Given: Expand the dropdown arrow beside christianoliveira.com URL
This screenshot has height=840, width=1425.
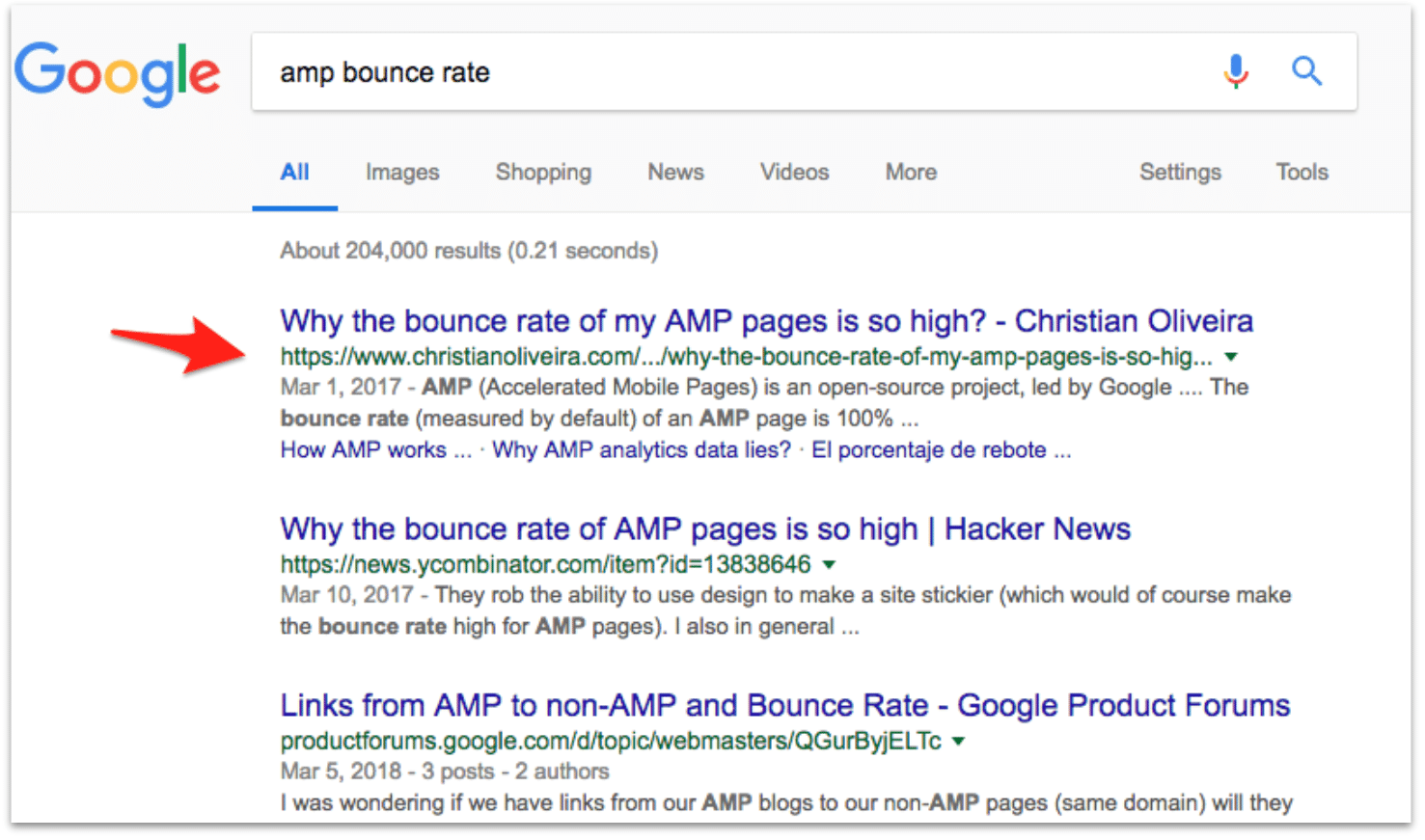Looking at the screenshot, I should [1231, 357].
